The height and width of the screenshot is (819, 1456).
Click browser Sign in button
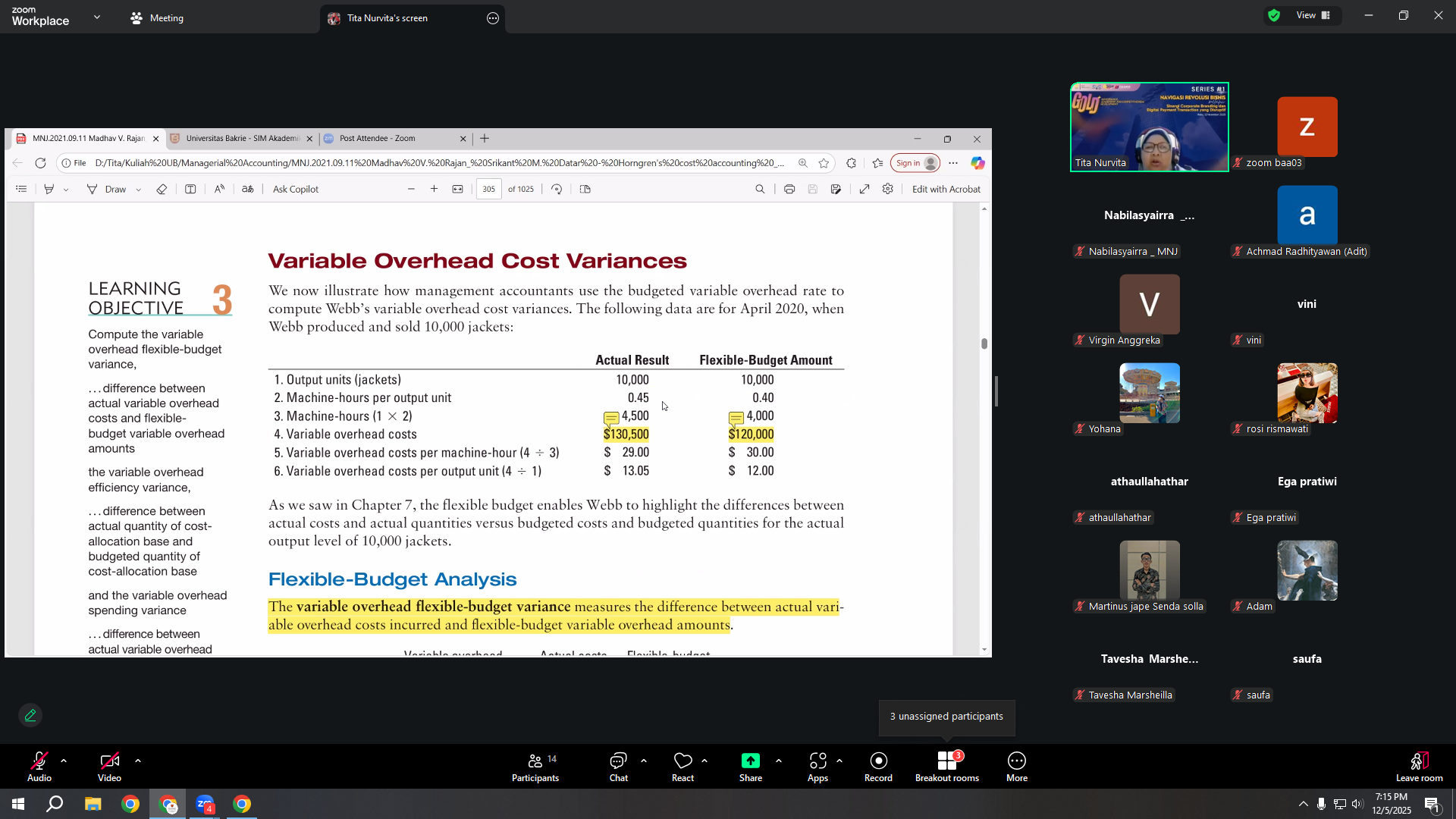click(916, 163)
